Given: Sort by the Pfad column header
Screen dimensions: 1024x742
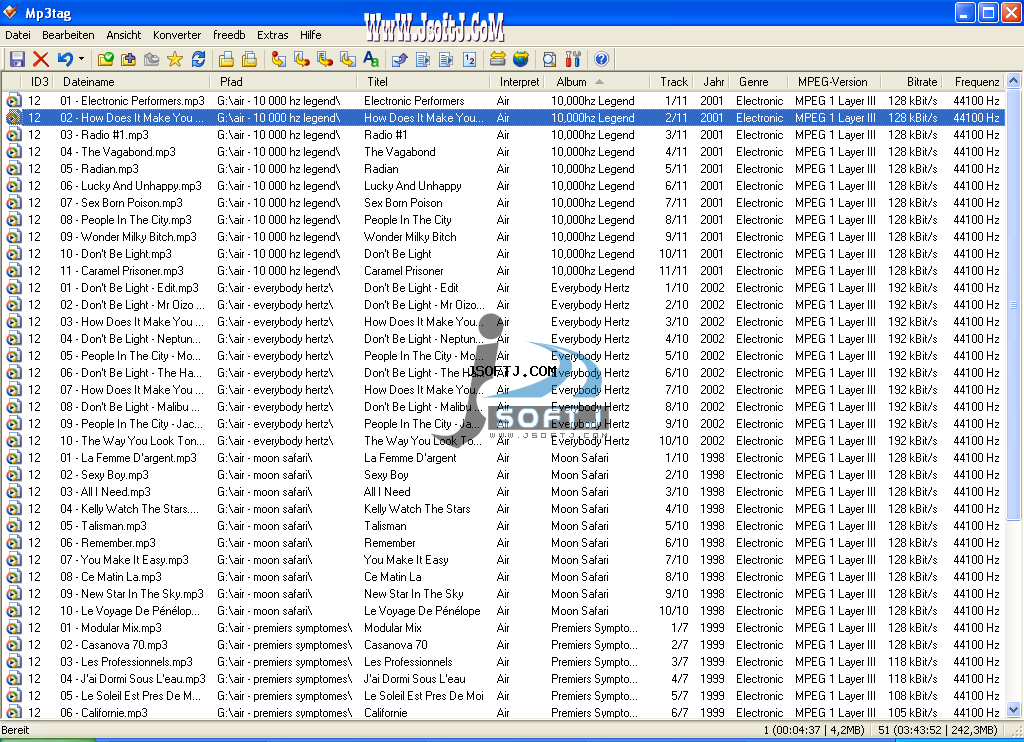Looking at the screenshot, I should pos(284,82).
